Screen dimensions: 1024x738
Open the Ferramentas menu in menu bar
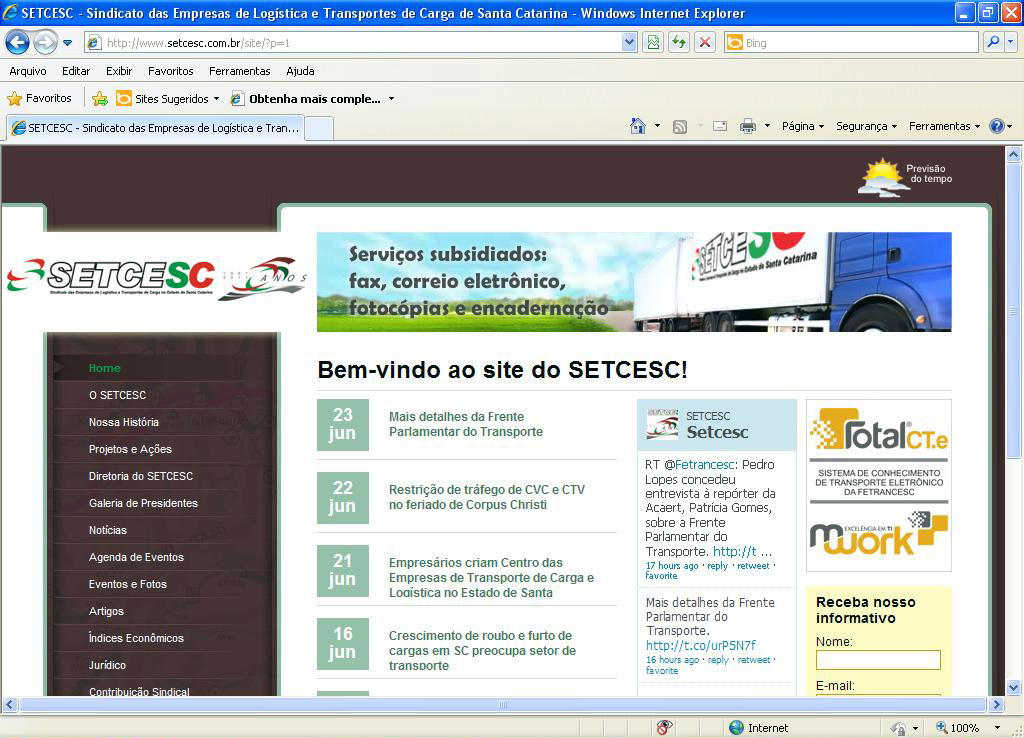tap(240, 71)
